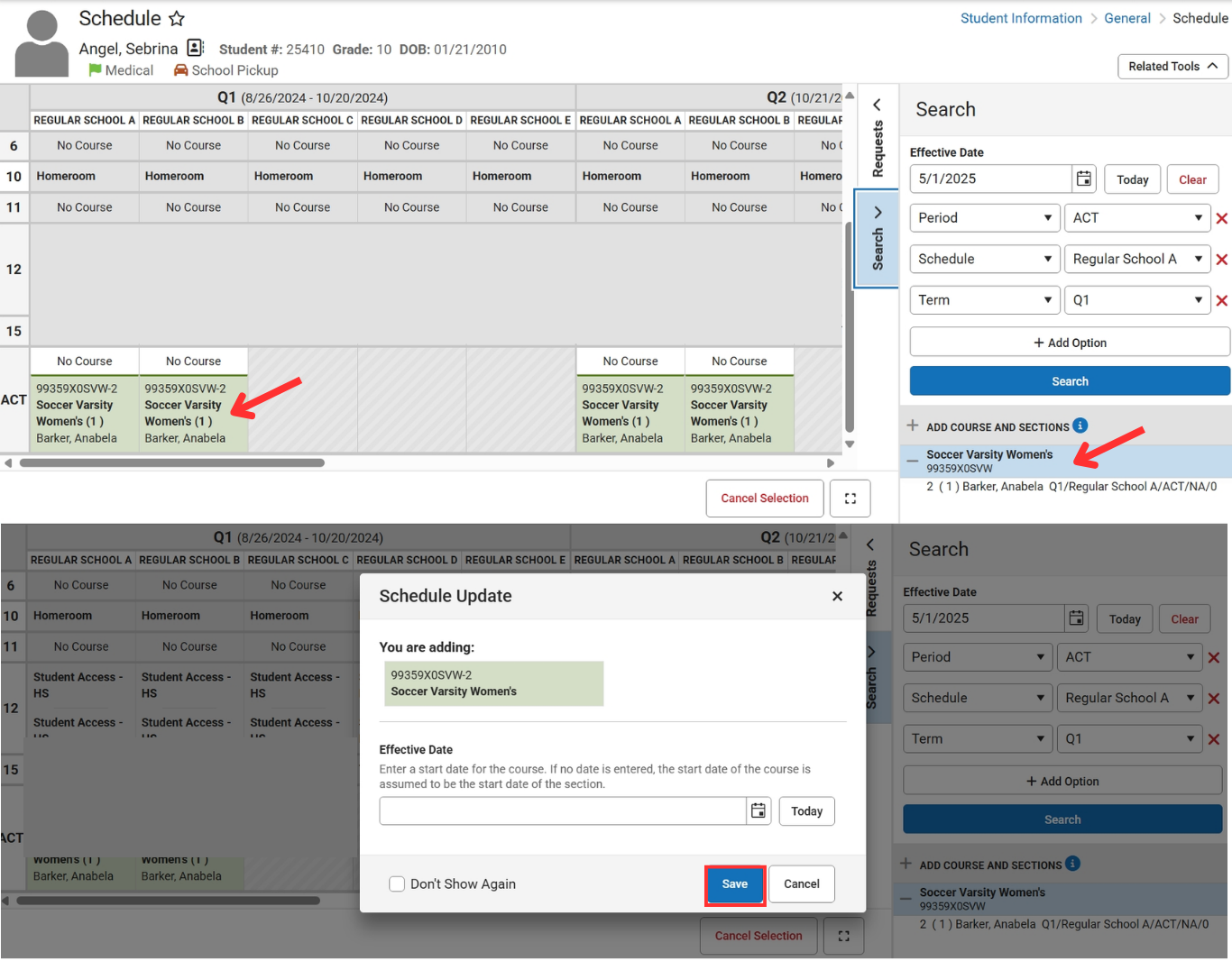
Task: Click the green Medical flag icon
Action: point(95,69)
